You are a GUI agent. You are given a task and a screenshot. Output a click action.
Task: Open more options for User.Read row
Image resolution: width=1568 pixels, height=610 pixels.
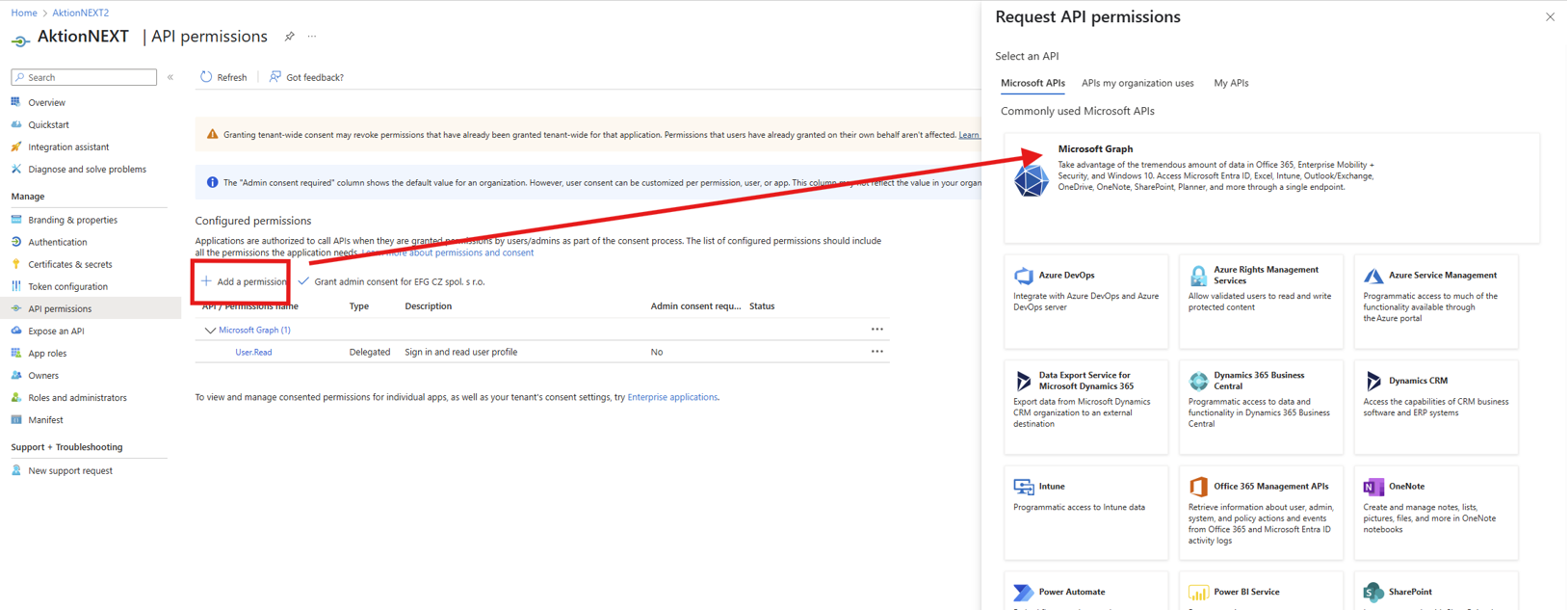876,352
